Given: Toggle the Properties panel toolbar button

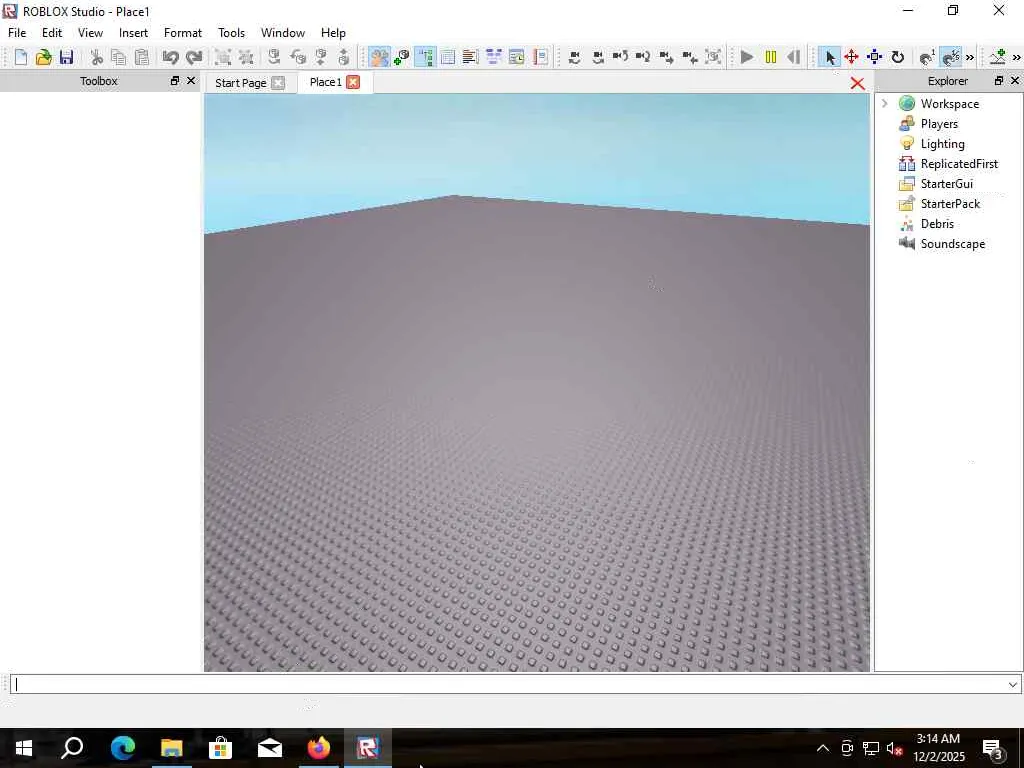Looking at the screenshot, I should click(447, 57).
